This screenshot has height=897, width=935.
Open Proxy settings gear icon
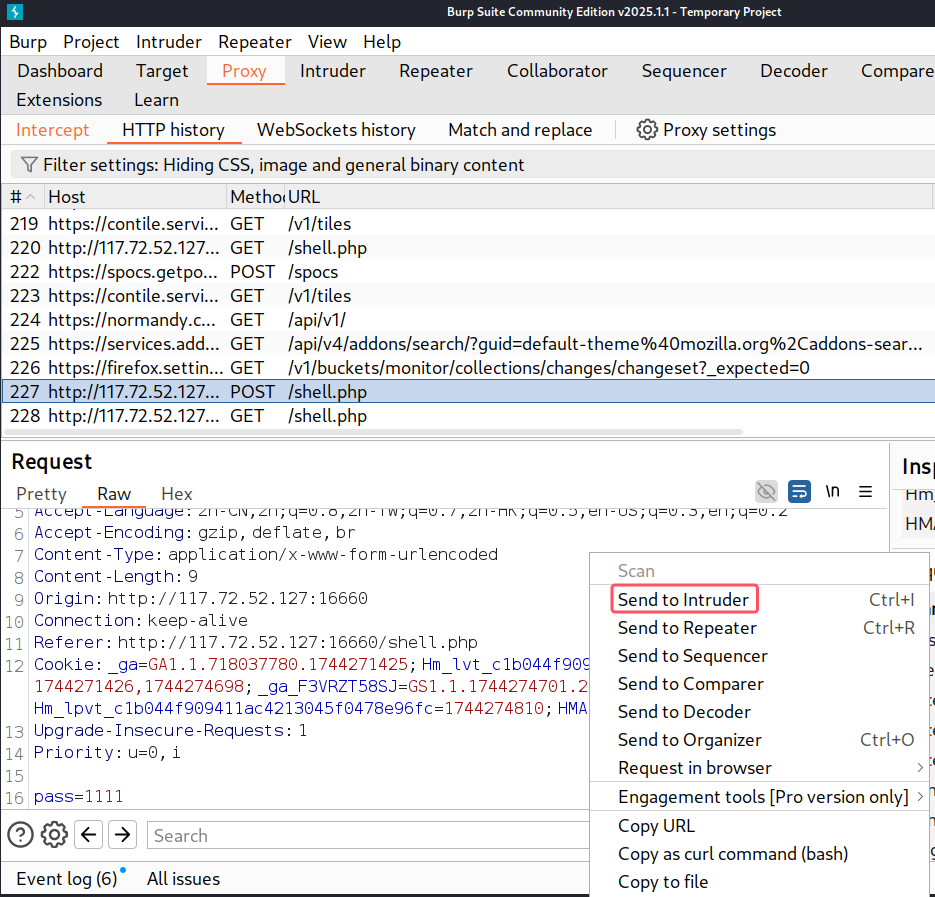click(x=647, y=129)
